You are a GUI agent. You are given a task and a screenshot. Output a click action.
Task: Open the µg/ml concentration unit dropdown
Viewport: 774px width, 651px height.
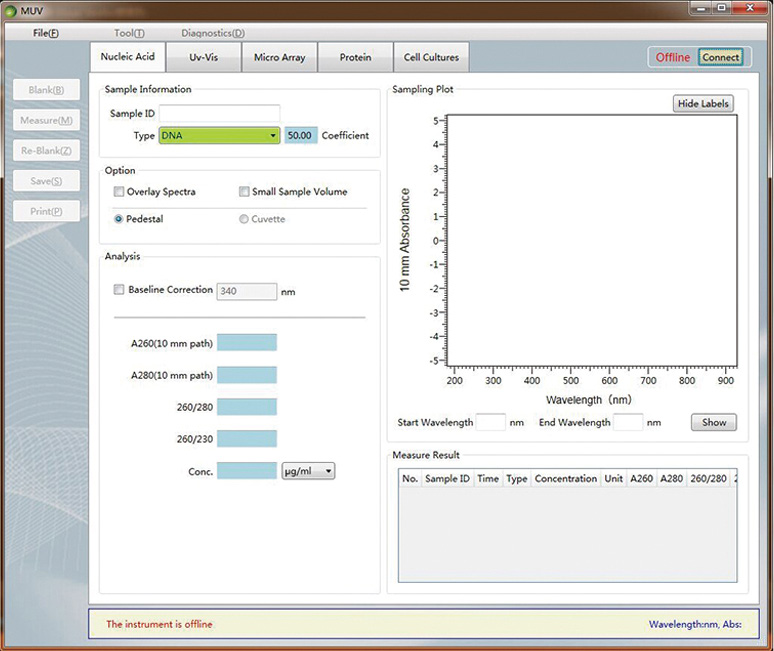point(308,471)
